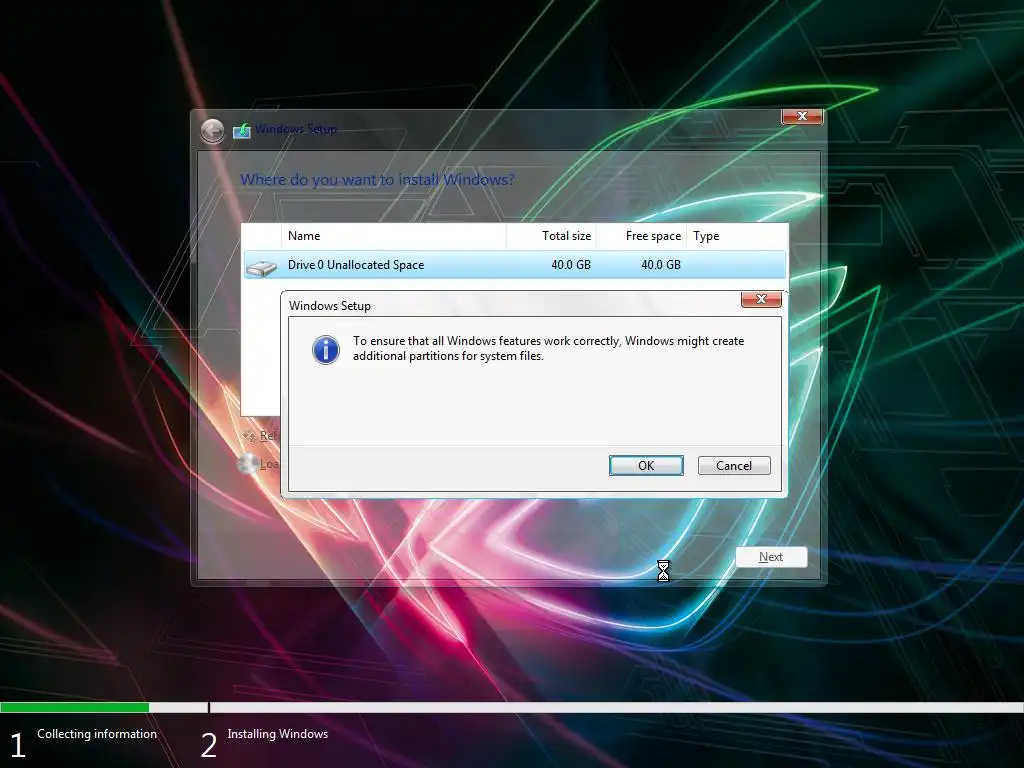Click the 'Collecting information' step label
Image resolution: width=1024 pixels, height=768 pixels.
[97, 734]
